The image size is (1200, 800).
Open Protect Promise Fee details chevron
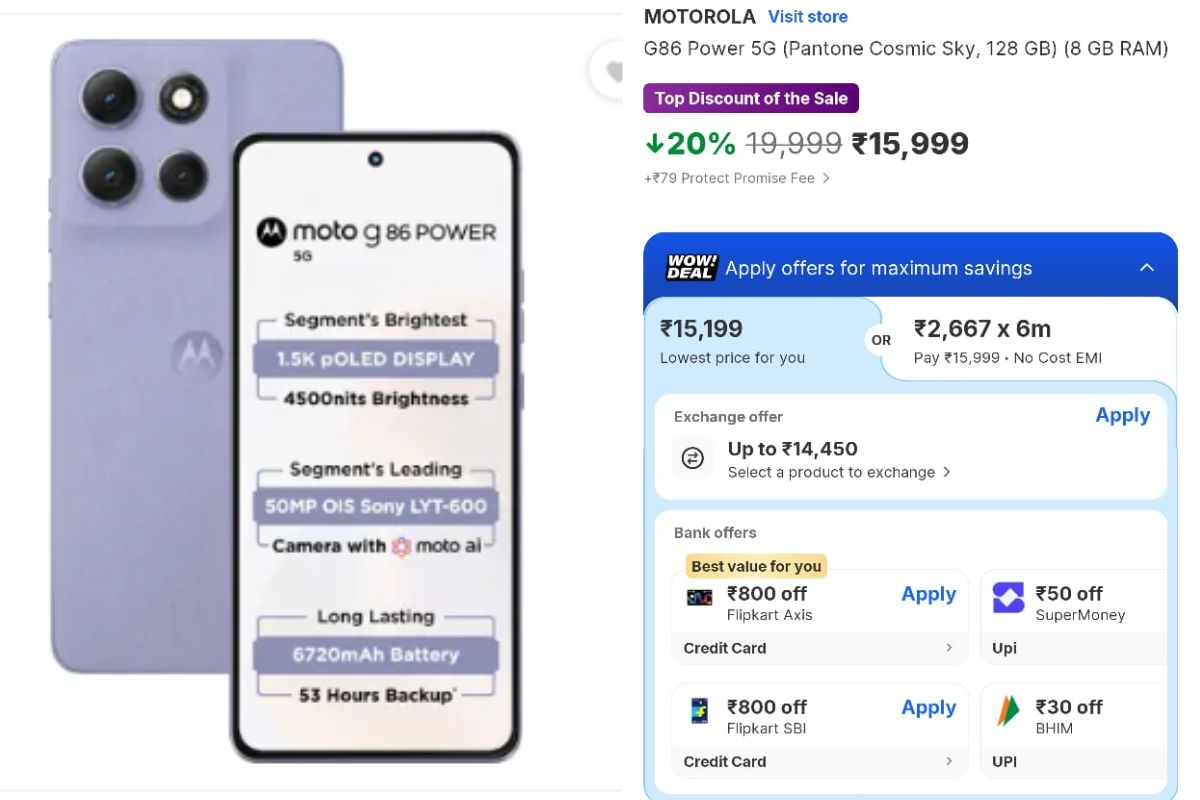(x=826, y=179)
